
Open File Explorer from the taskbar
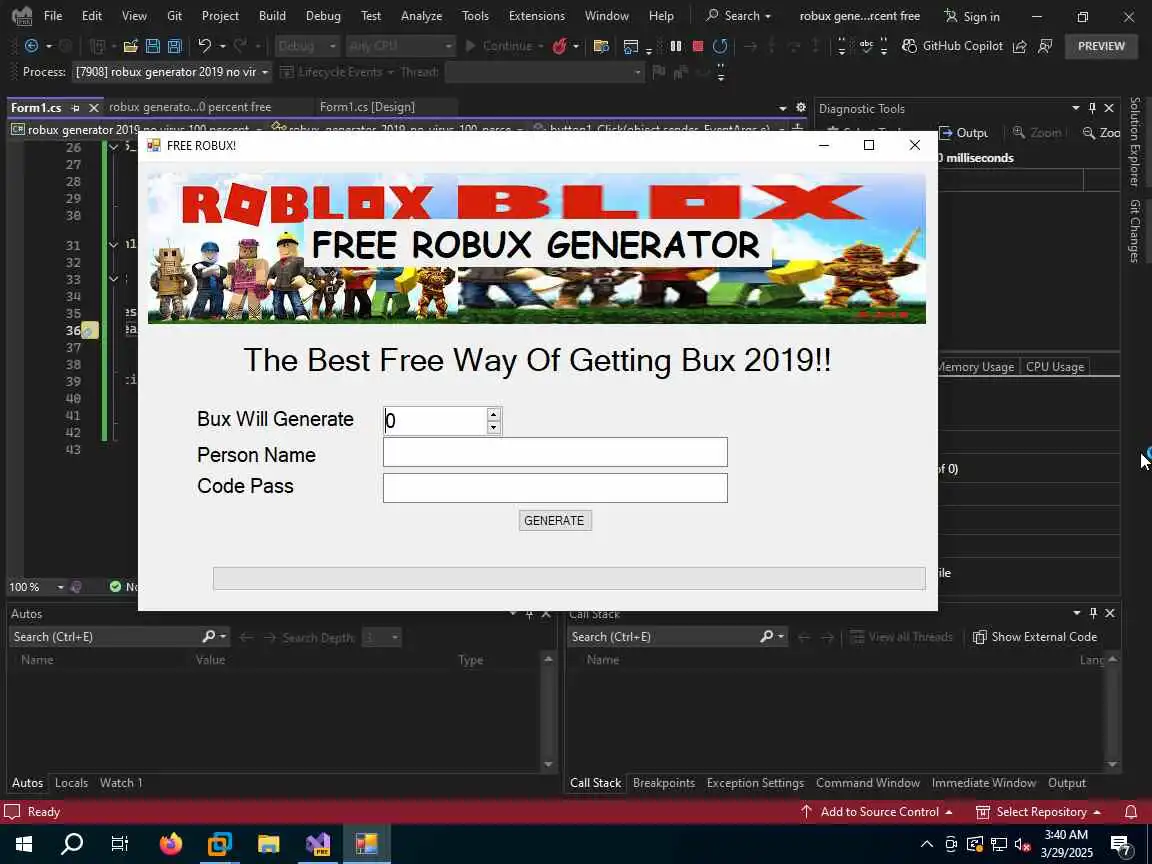click(x=269, y=843)
